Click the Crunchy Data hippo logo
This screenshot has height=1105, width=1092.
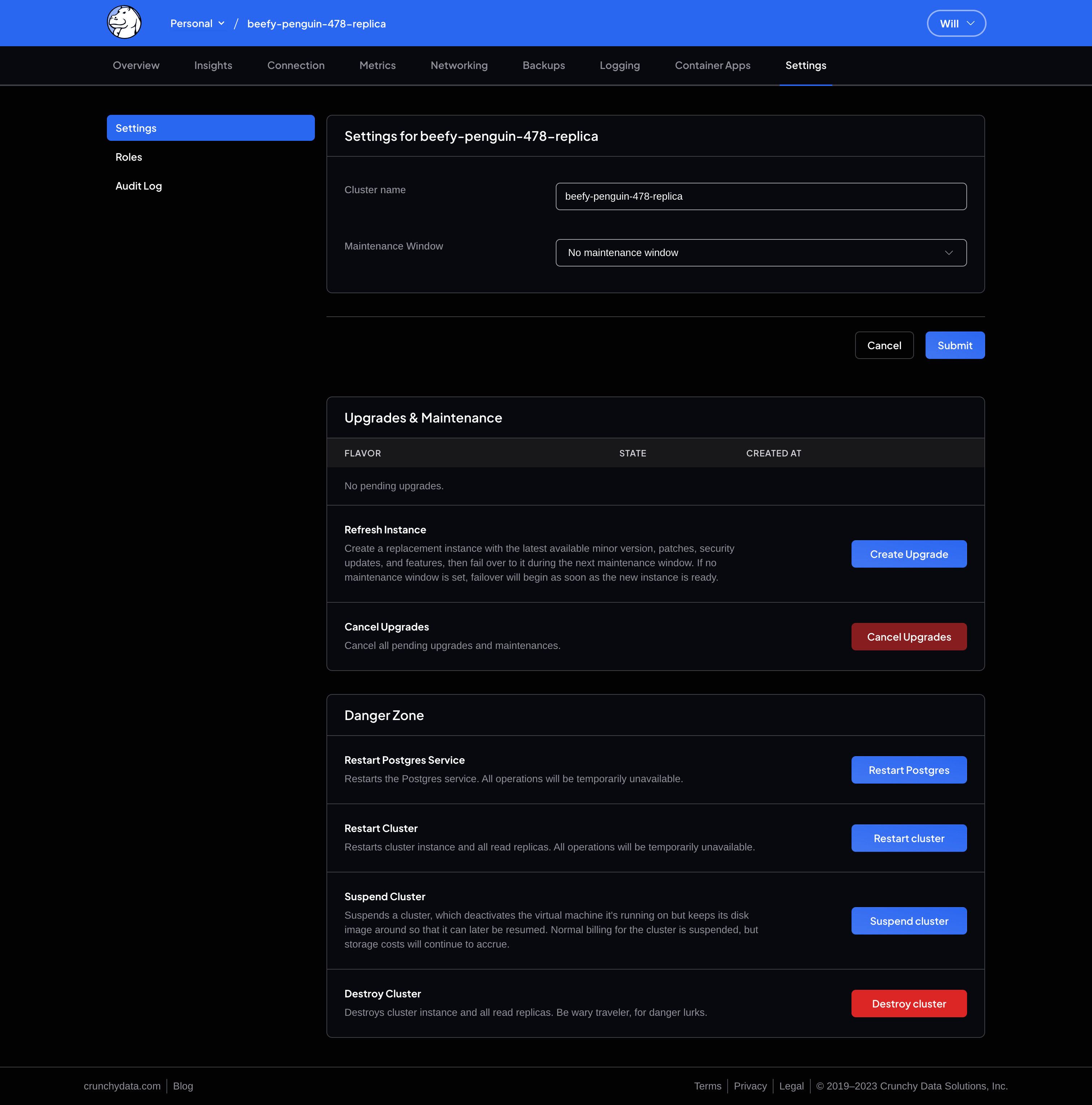124,23
